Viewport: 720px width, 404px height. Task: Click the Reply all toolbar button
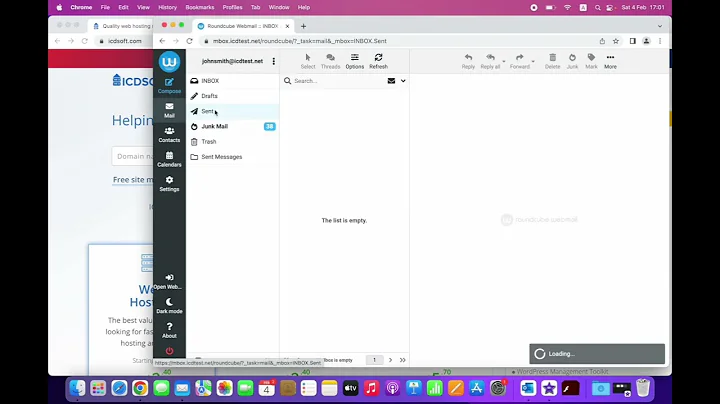[x=490, y=61]
